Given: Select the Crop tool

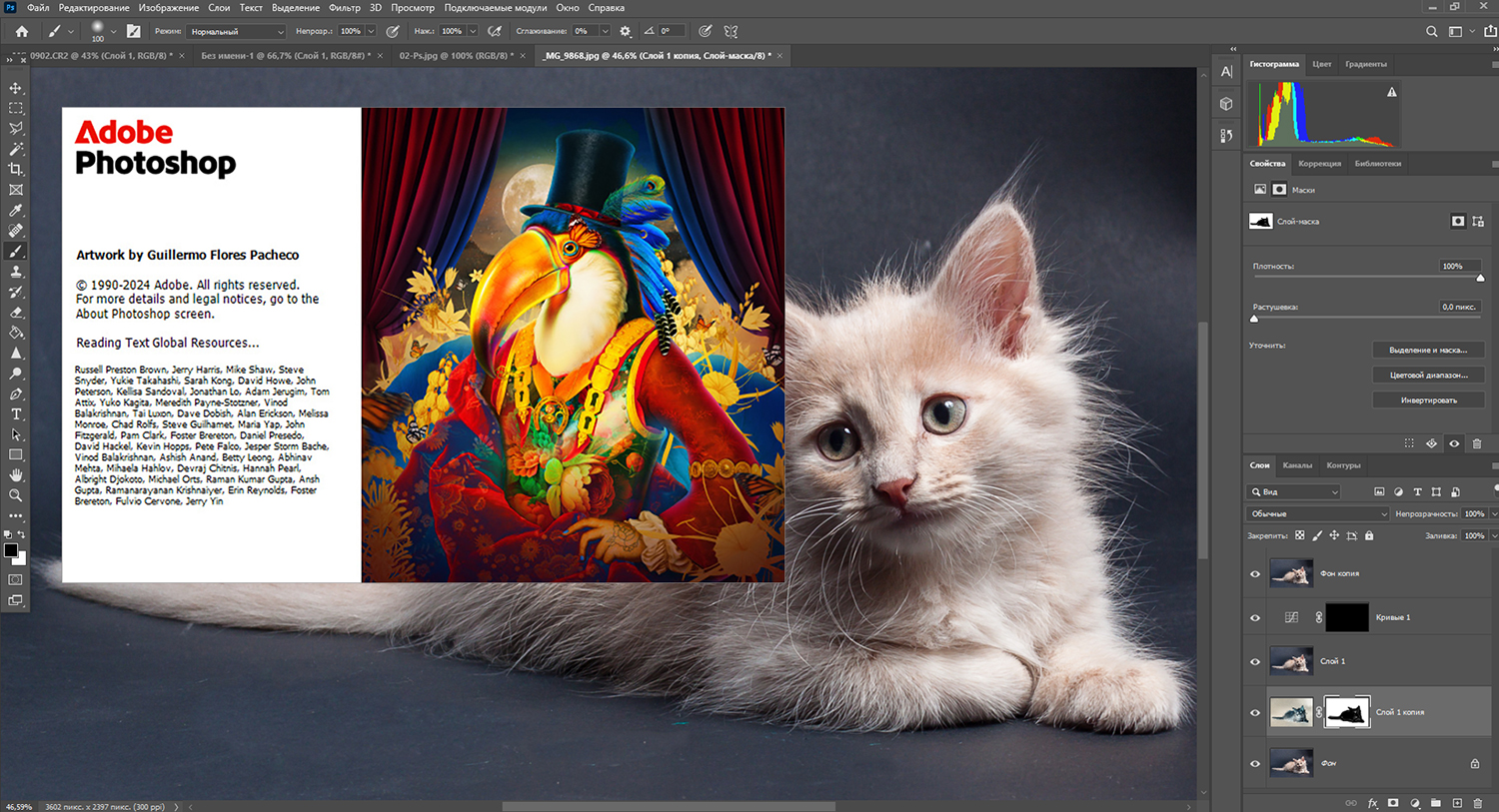Looking at the screenshot, I should (16, 169).
